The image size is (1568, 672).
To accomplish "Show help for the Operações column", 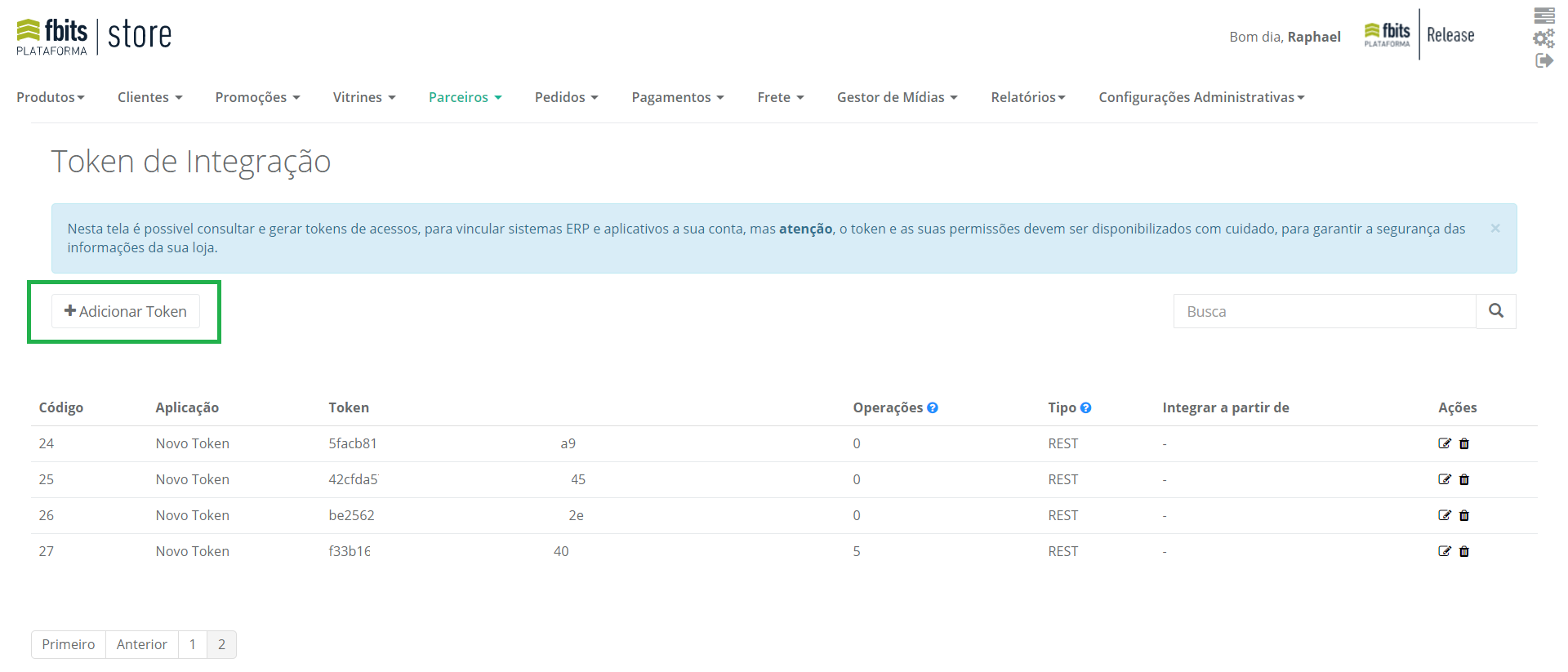I will click(x=932, y=407).
